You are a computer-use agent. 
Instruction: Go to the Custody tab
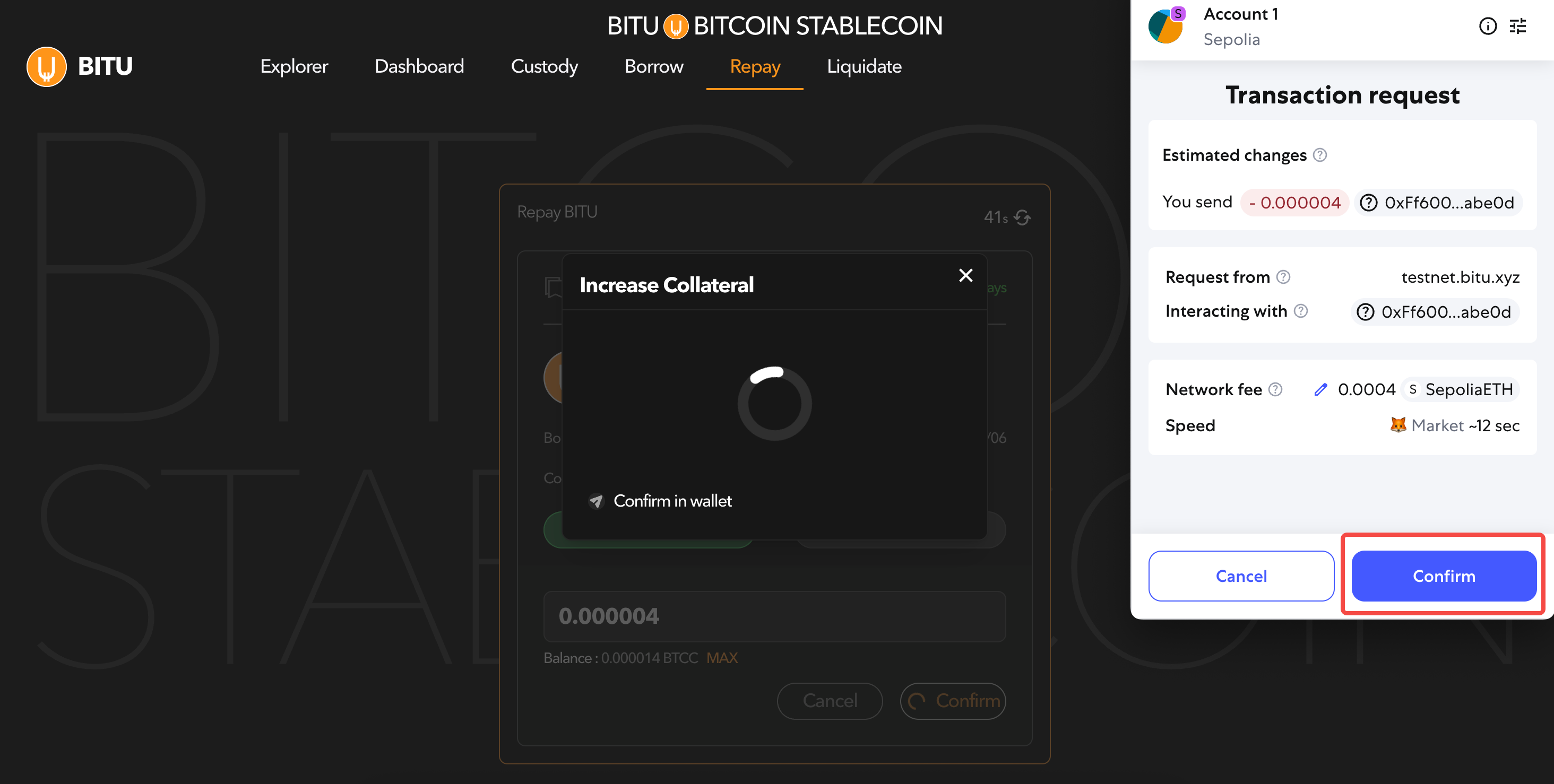tap(544, 66)
